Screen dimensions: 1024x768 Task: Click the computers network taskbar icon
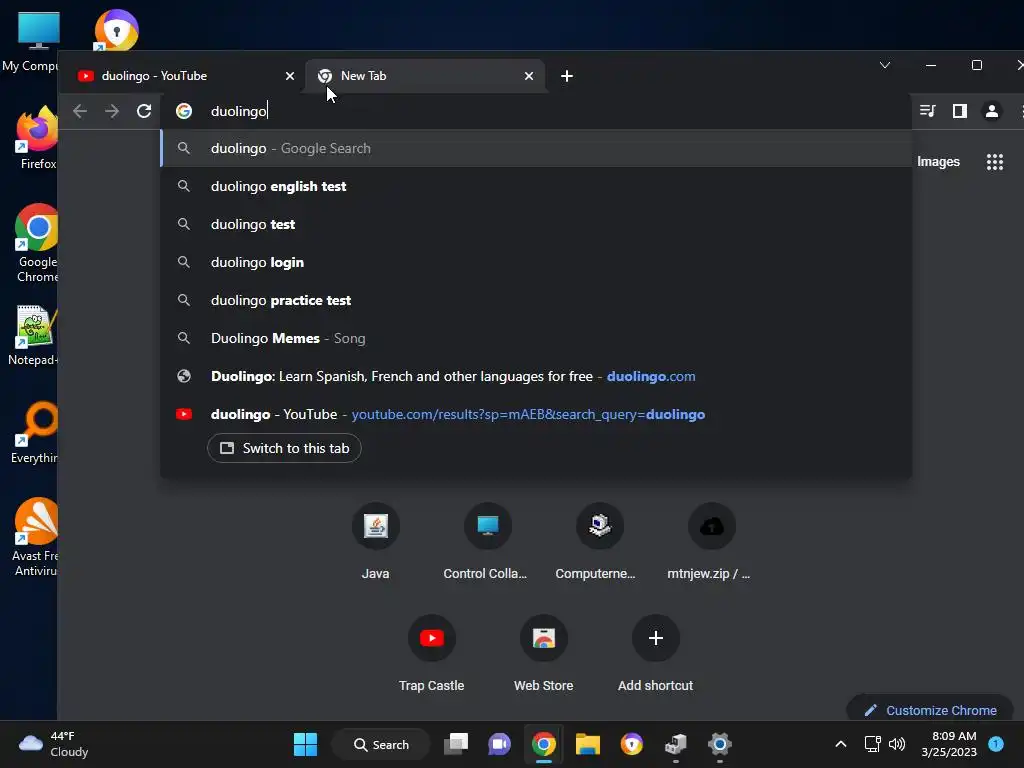click(675, 744)
